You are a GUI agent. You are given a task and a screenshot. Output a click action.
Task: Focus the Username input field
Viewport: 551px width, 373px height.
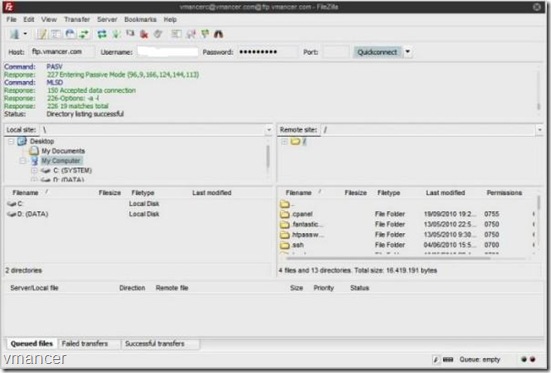(x=168, y=52)
